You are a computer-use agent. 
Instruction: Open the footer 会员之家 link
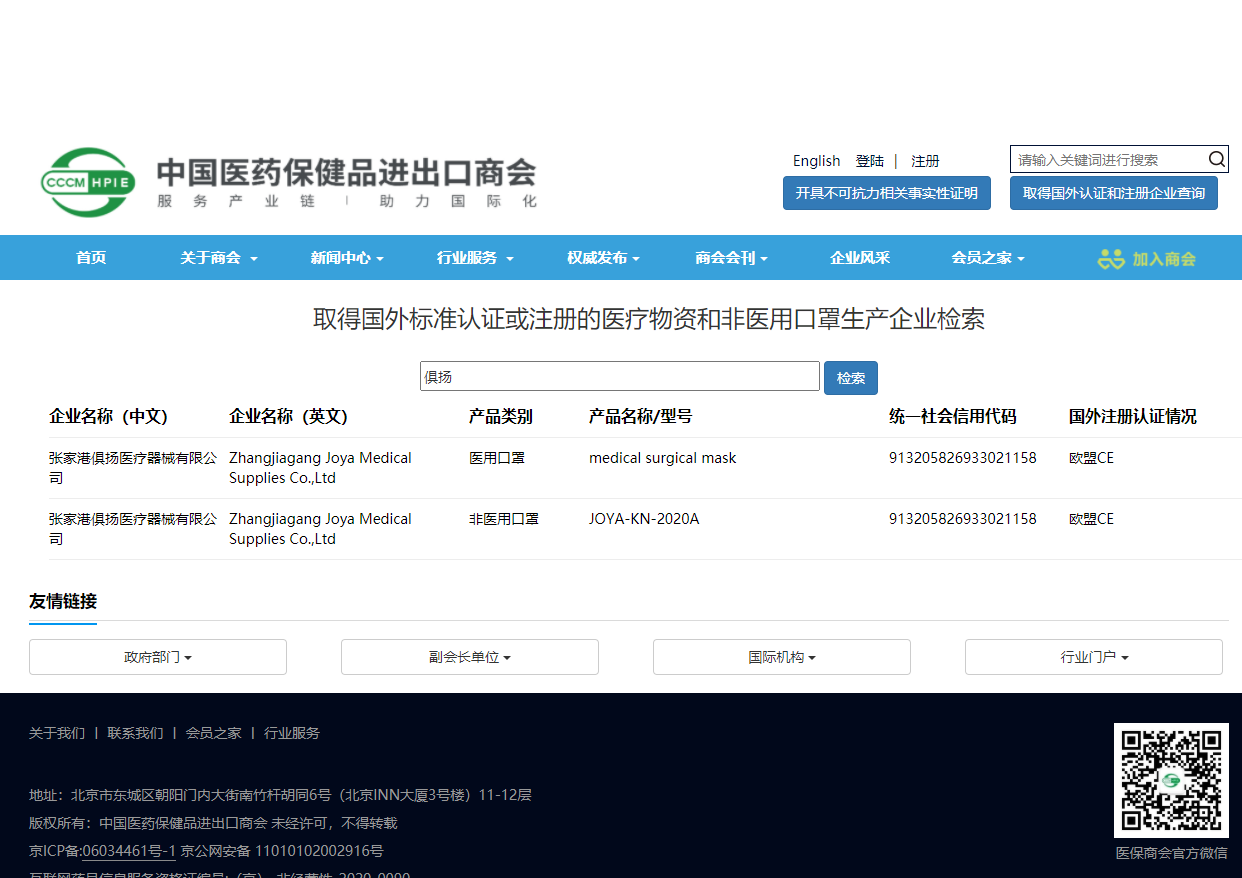point(213,733)
